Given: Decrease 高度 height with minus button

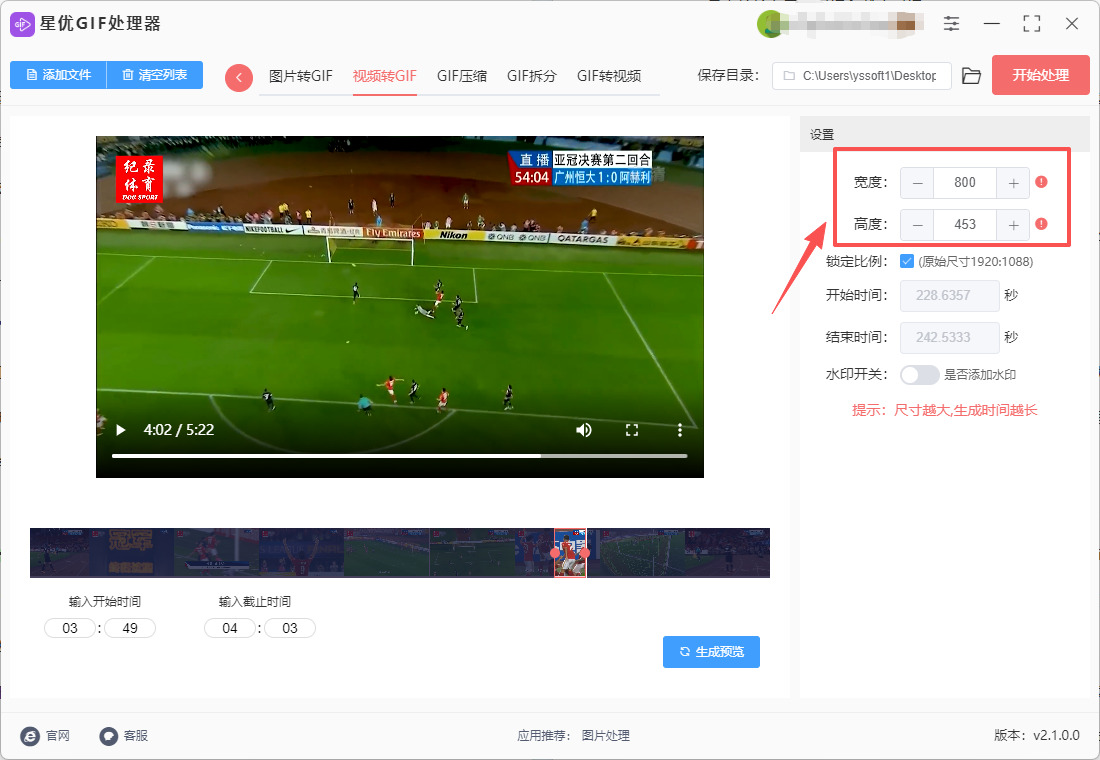Looking at the screenshot, I should (917, 225).
